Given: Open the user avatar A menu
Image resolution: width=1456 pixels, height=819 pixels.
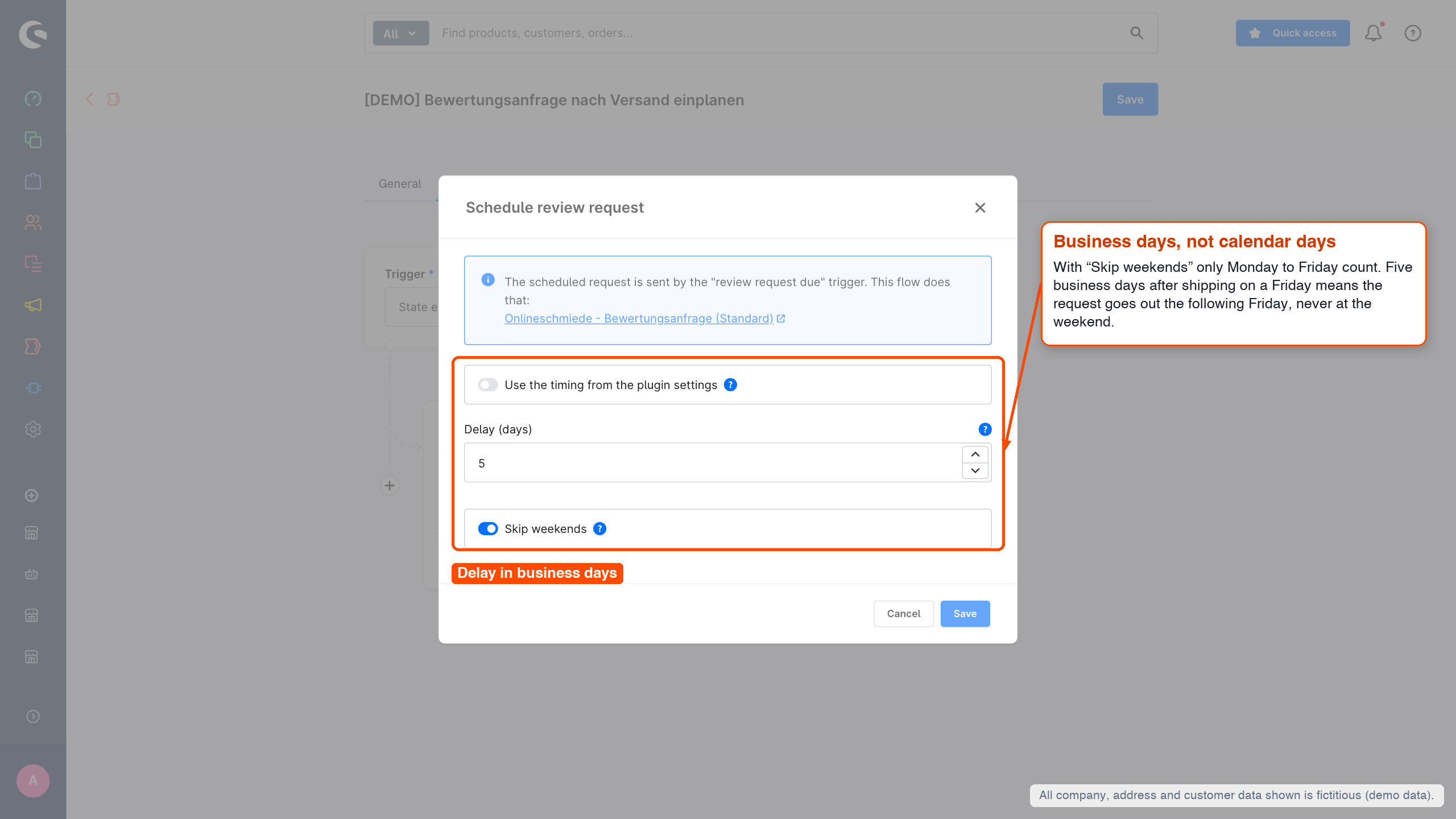Looking at the screenshot, I should click(33, 781).
